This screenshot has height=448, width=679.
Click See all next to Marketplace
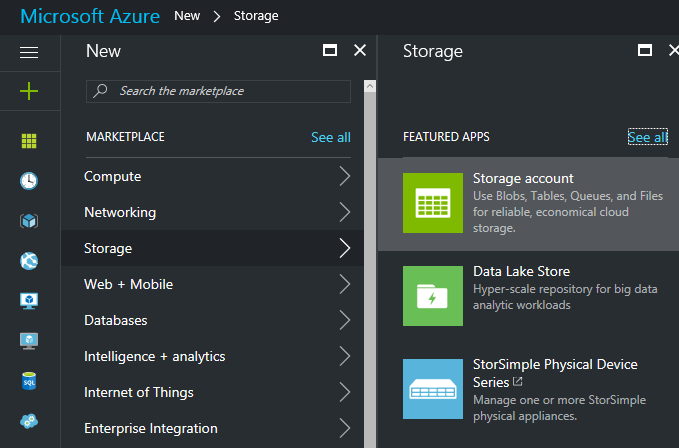(x=330, y=137)
